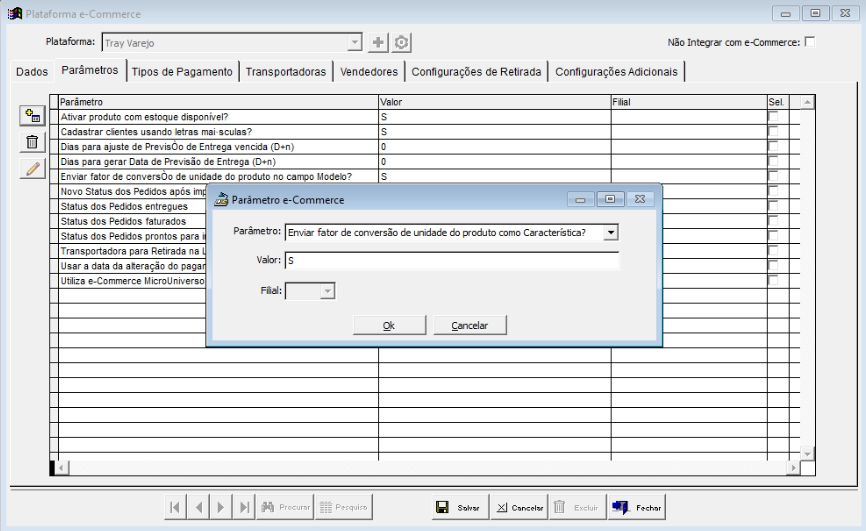Go to previous record
This screenshot has width=866, height=531.
[x=198, y=507]
